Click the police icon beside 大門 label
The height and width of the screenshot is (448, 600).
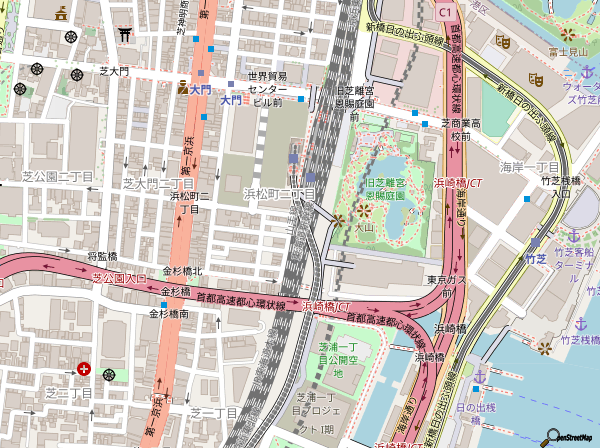coord(183,89)
